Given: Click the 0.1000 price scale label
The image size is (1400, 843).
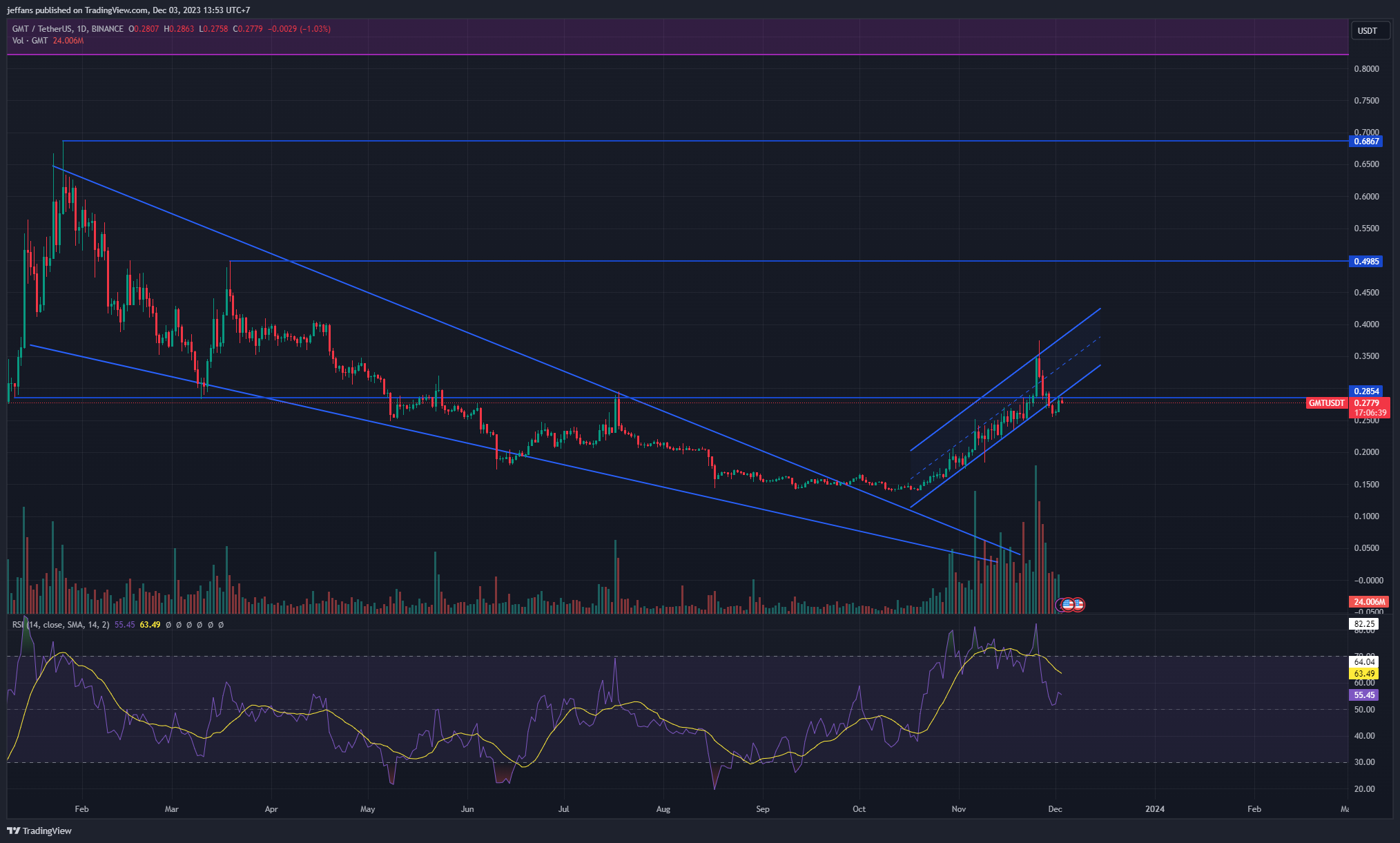Looking at the screenshot, I should pos(1366,516).
